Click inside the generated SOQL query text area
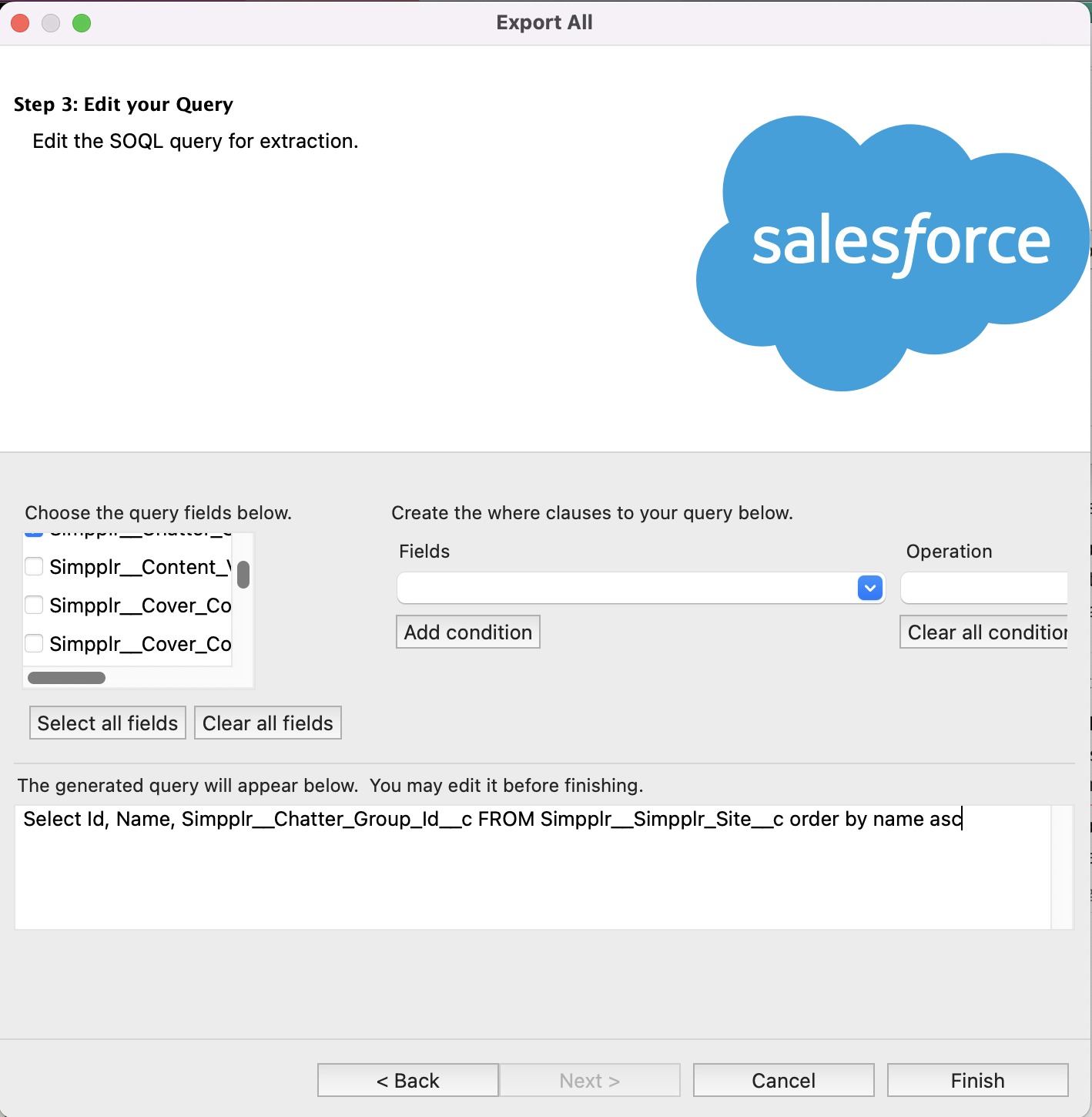1092x1117 pixels. click(533, 867)
